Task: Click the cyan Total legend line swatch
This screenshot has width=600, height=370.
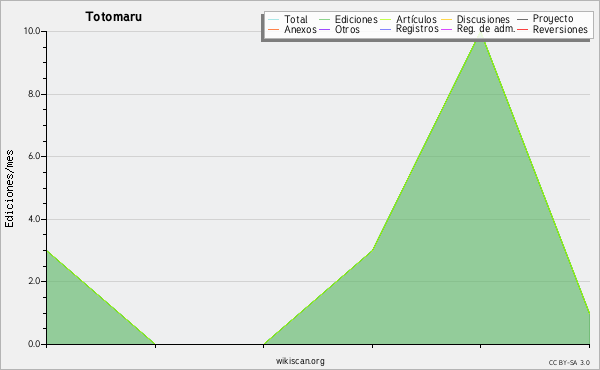Action: [274, 20]
